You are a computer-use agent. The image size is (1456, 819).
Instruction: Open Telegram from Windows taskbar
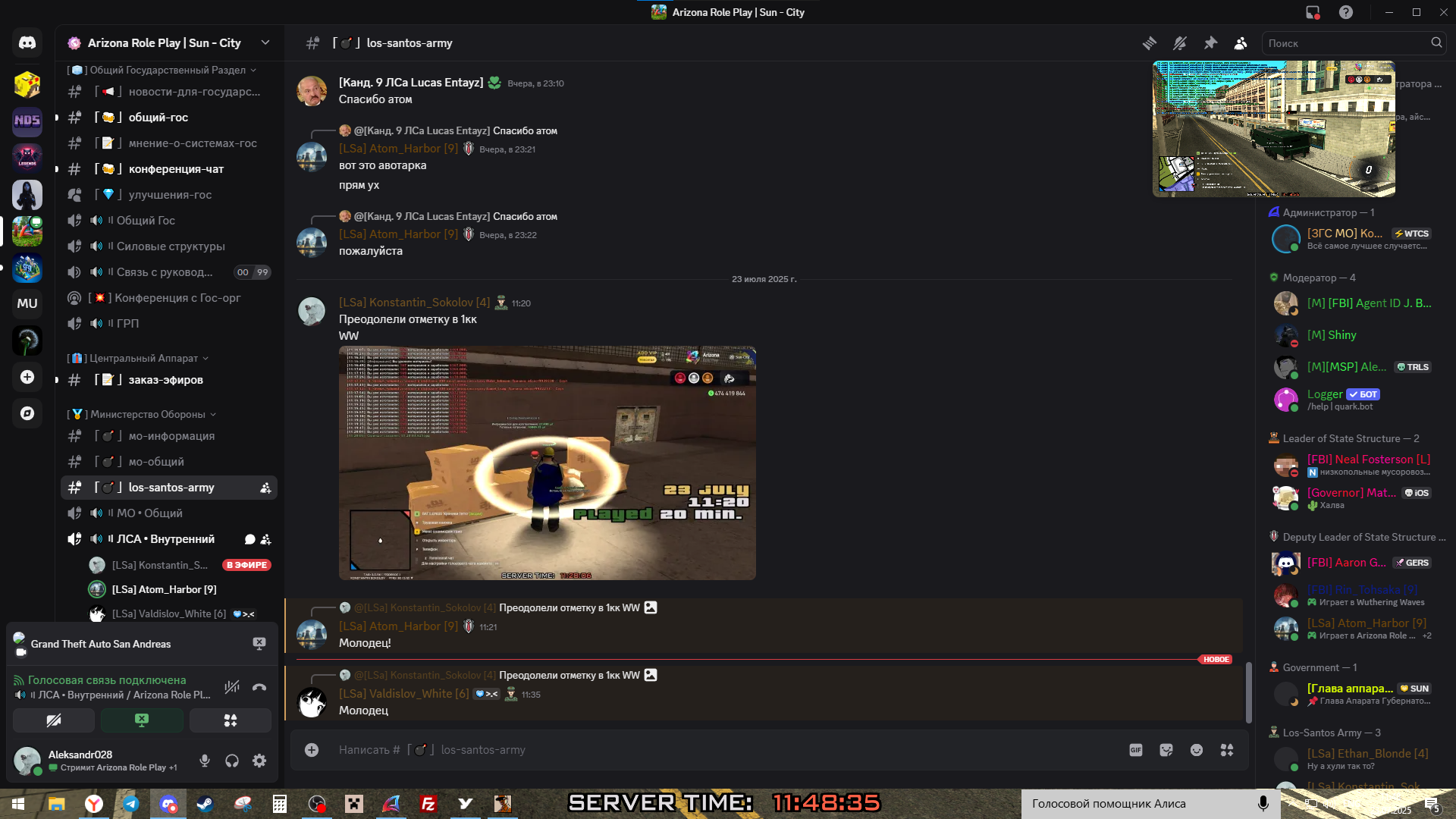click(x=130, y=804)
